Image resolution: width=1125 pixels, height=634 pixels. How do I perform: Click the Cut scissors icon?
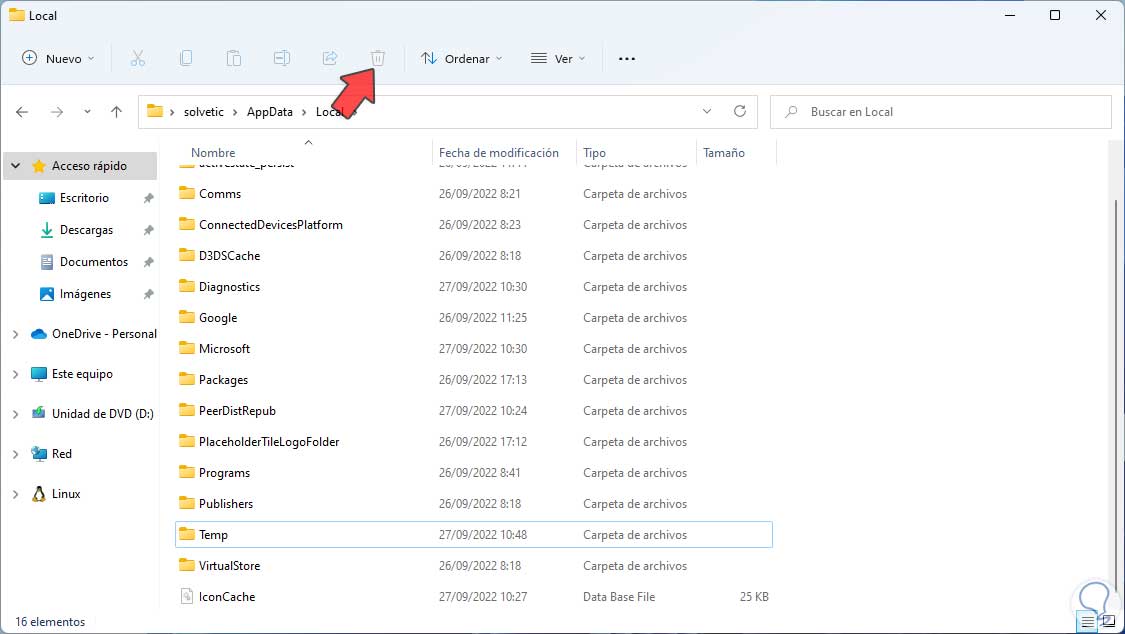[138, 59]
